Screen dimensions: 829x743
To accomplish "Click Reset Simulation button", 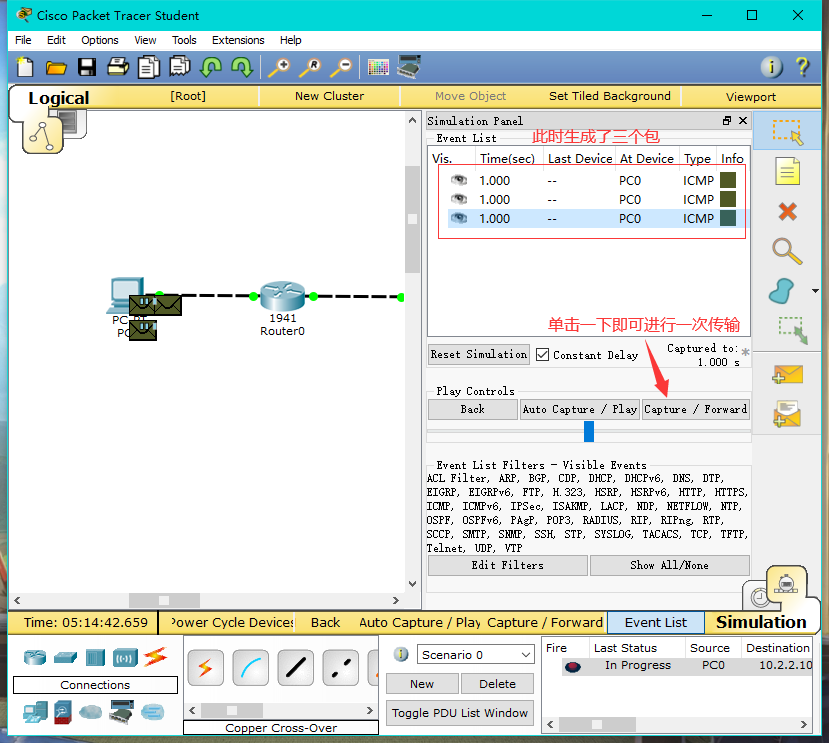I will point(478,354).
